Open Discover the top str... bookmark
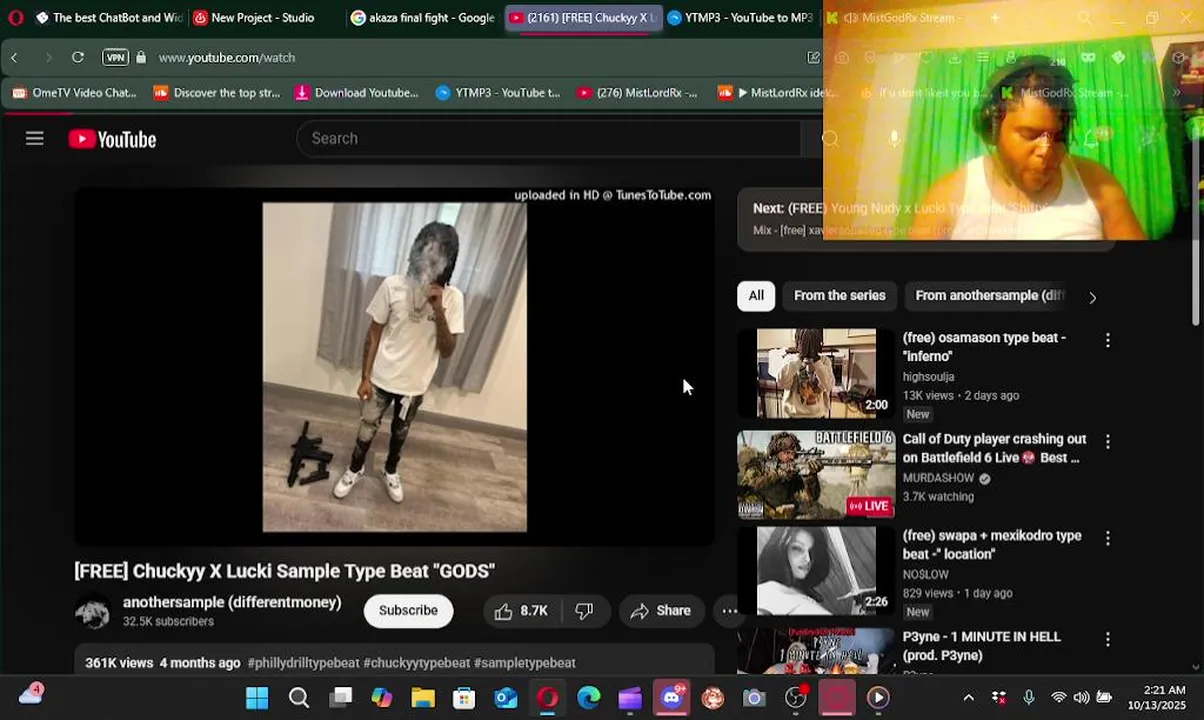Image resolution: width=1204 pixels, height=720 pixels. 217,93
